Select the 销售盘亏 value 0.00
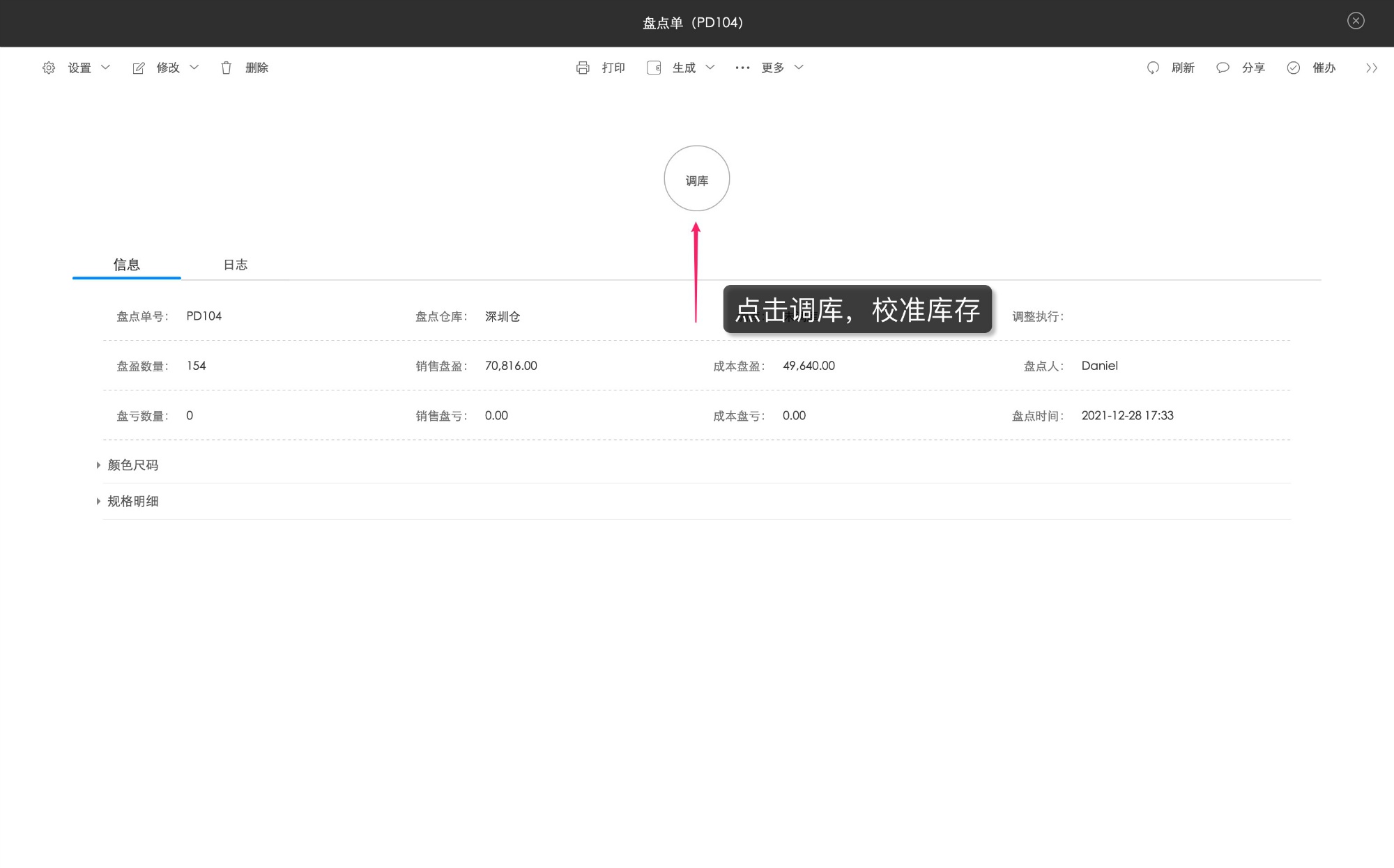1394x868 pixels. coord(496,415)
